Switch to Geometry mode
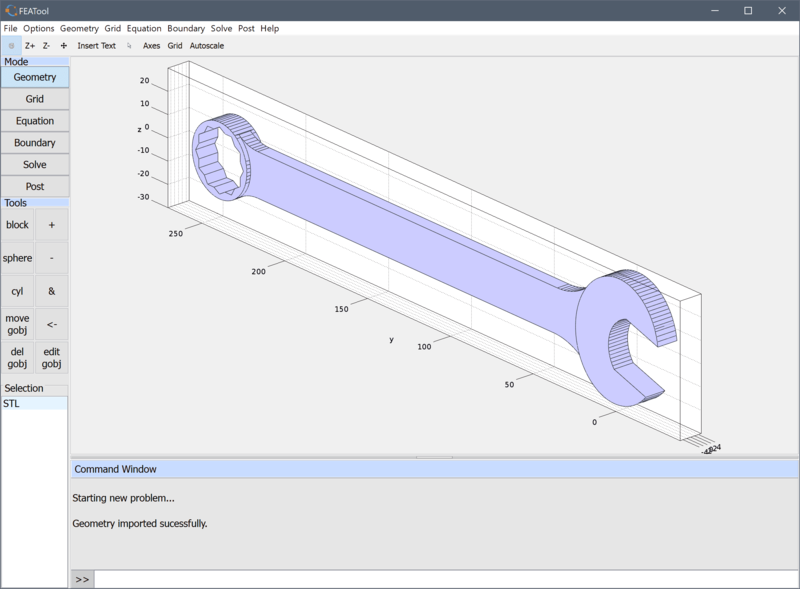Image resolution: width=800 pixels, height=589 pixels. (x=35, y=77)
